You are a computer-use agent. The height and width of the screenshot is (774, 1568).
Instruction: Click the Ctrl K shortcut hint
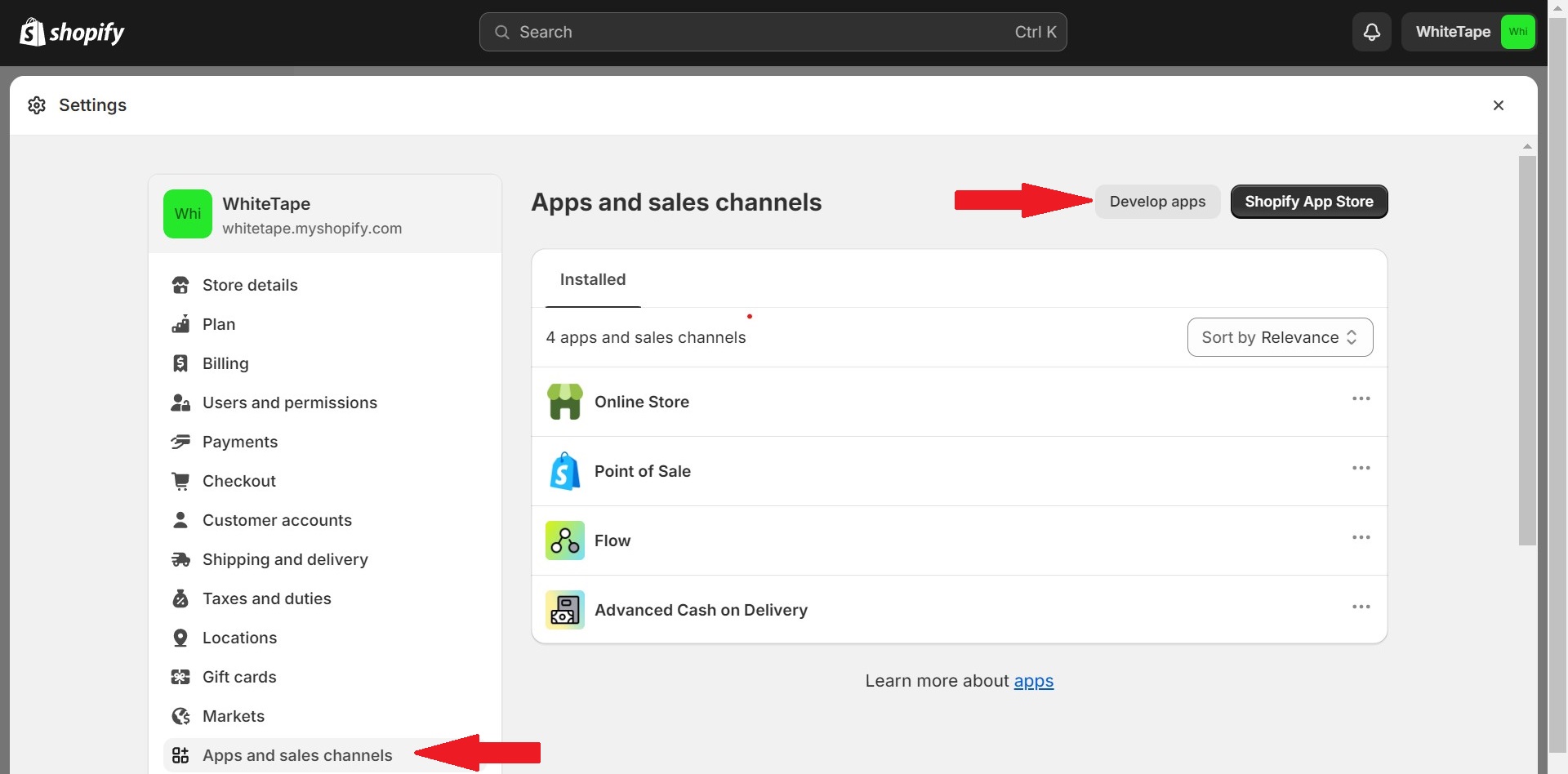click(x=1036, y=32)
